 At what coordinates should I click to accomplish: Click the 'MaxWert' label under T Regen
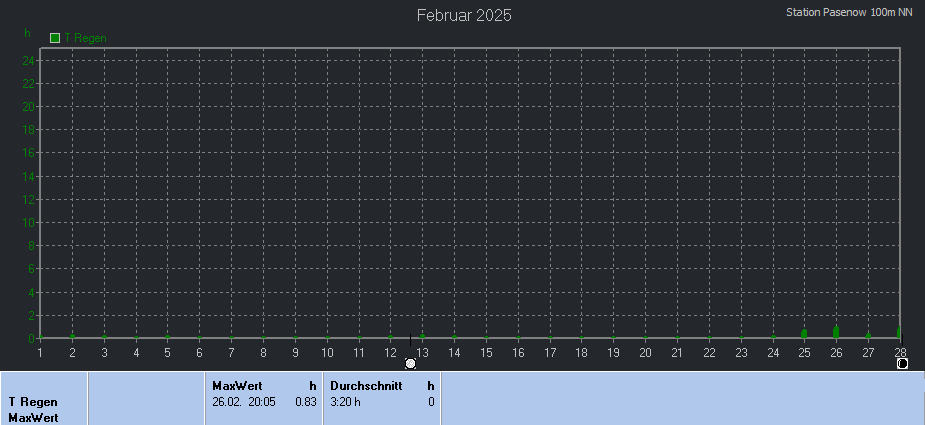point(33,418)
